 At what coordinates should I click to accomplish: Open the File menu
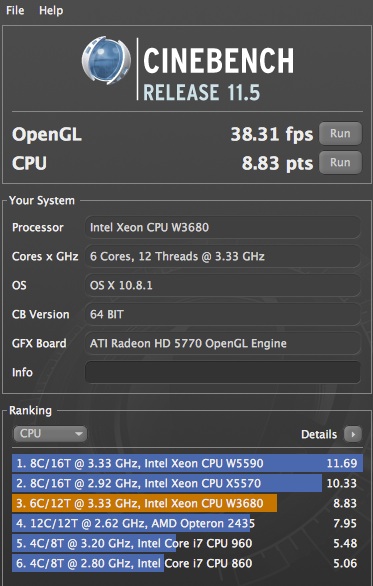(15, 10)
